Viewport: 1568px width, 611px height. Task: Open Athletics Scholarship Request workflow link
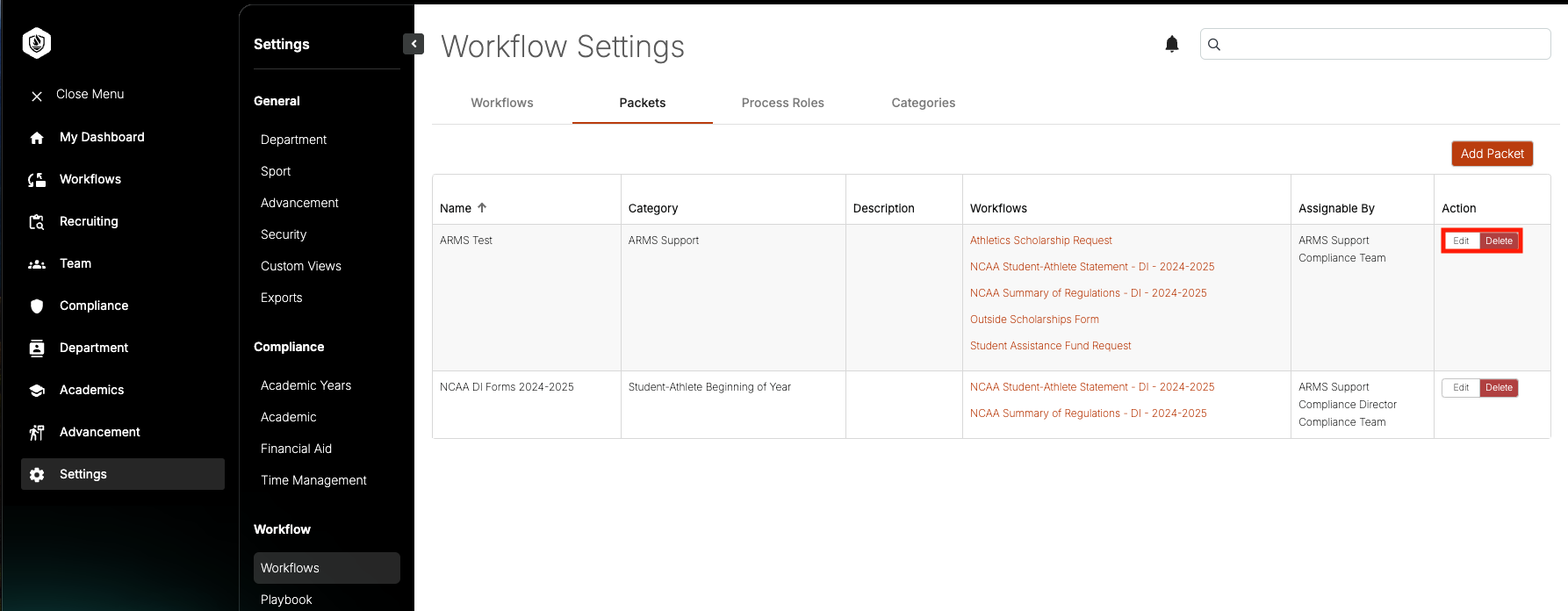click(x=1040, y=241)
